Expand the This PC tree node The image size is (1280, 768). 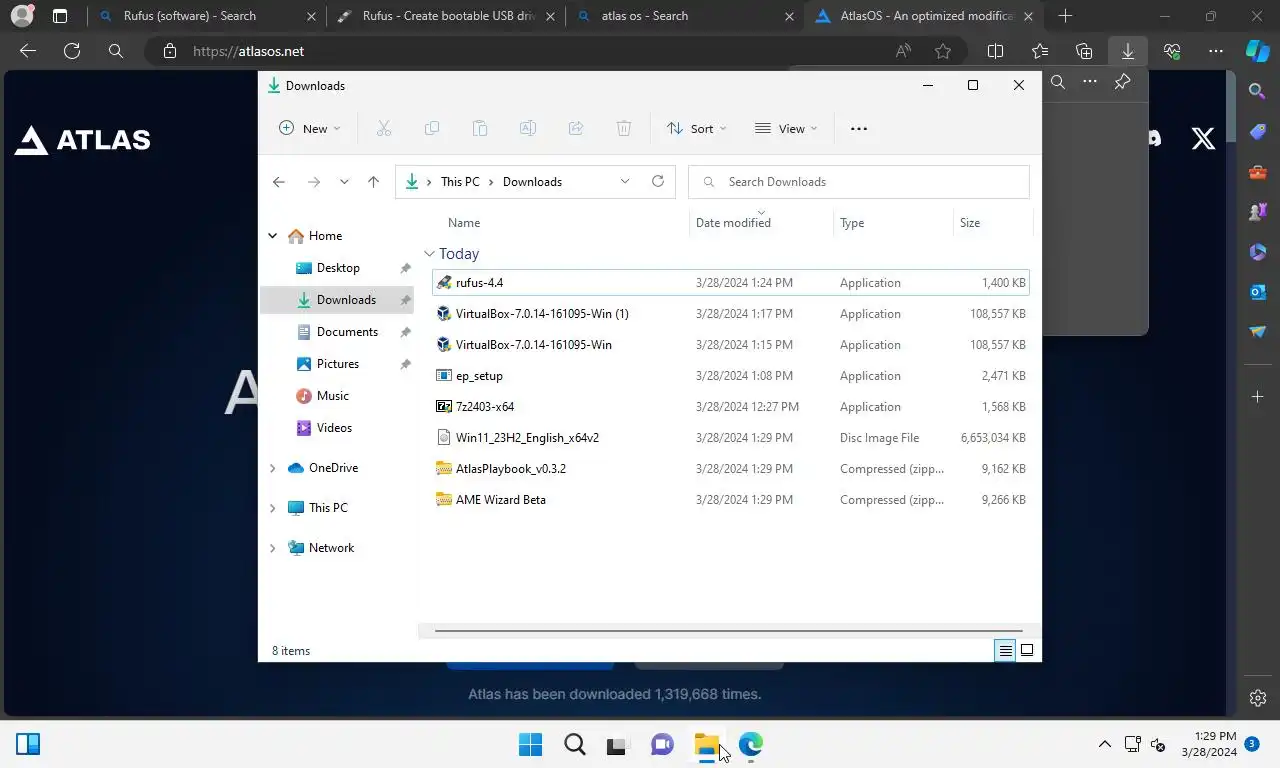[272, 508]
